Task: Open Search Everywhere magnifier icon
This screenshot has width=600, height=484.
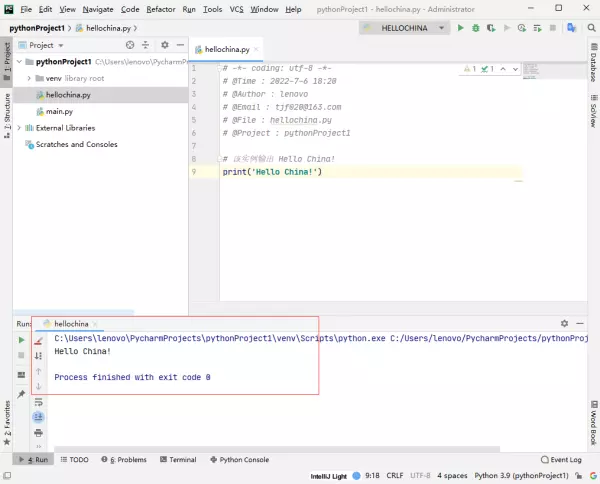Action: 591,28
